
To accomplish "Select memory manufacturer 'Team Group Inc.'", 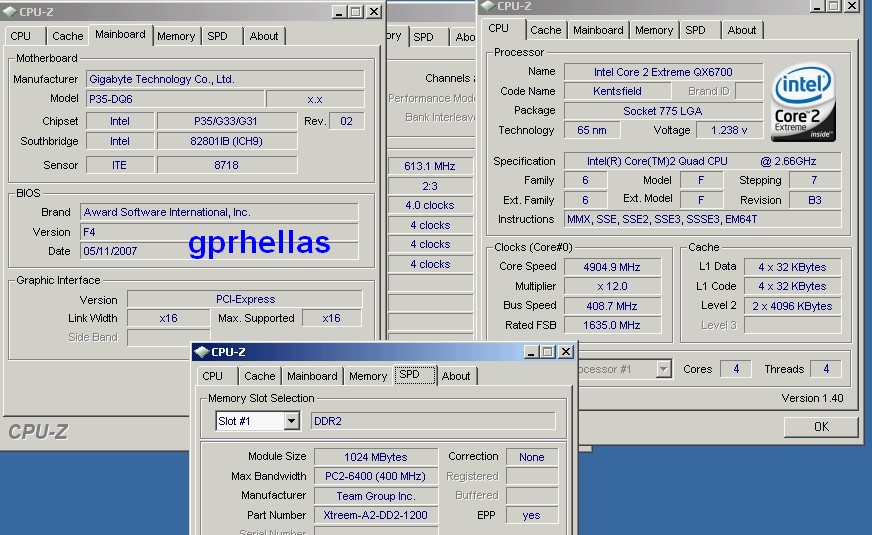I will tap(375, 496).
